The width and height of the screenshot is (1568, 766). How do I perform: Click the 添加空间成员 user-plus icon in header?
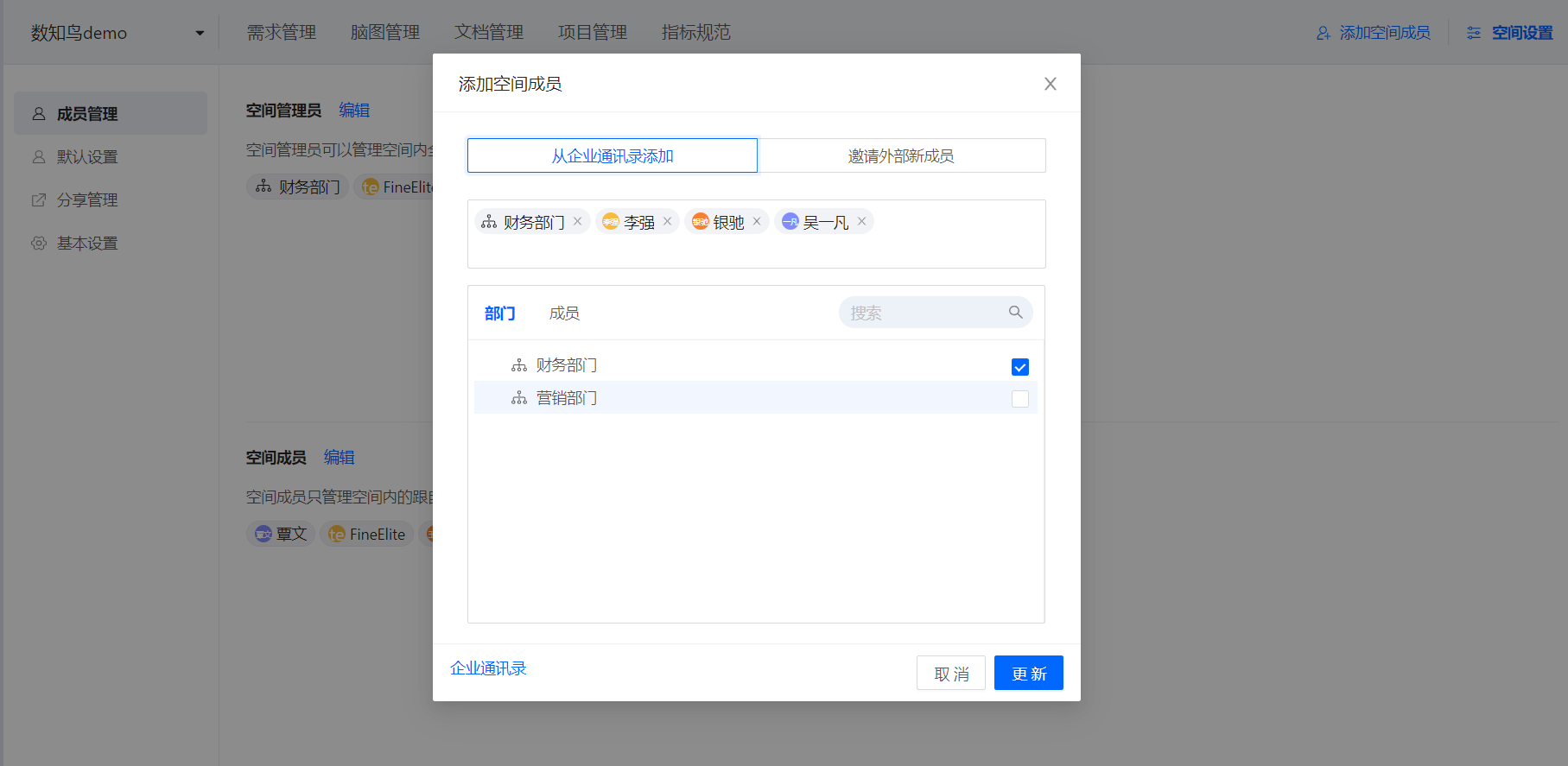(x=1324, y=33)
